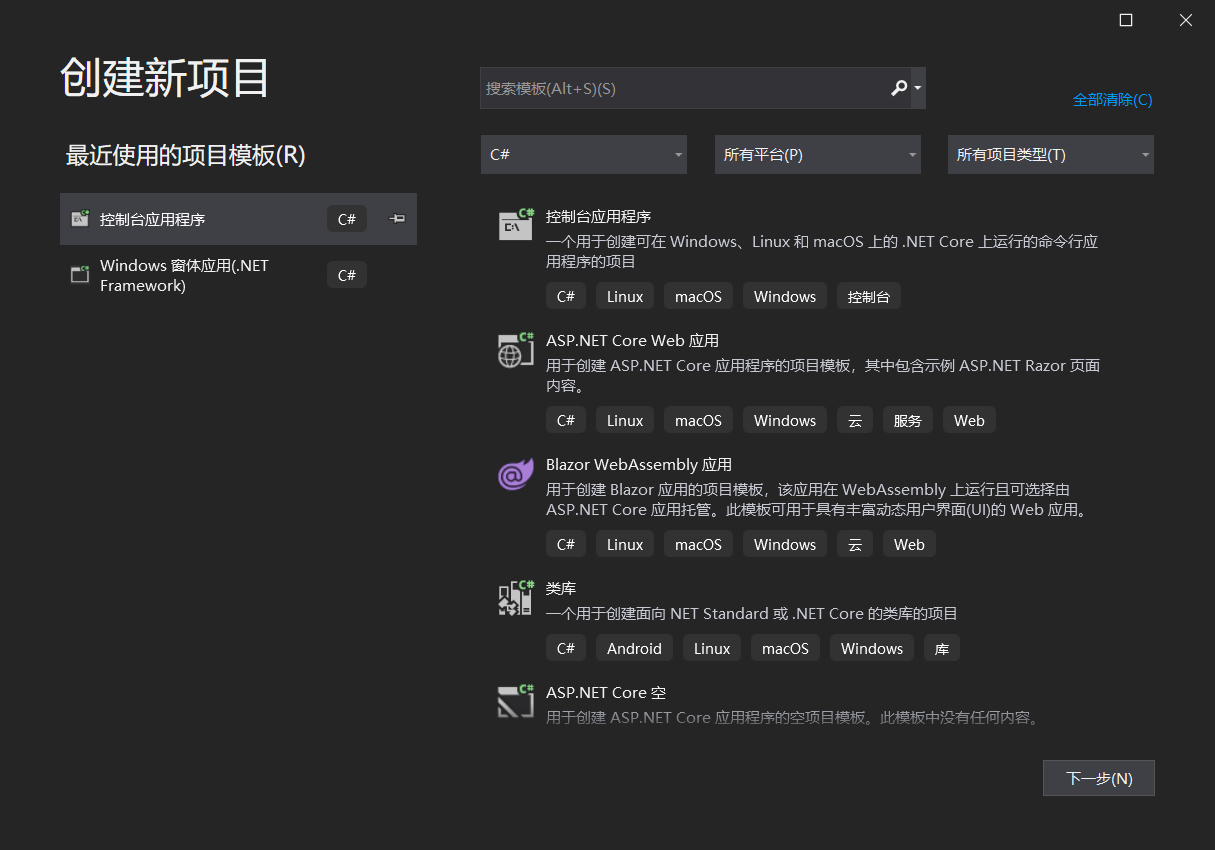Open the 所有项目类型 project type dropdown
Image resolution: width=1215 pixels, height=850 pixels.
1050,154
